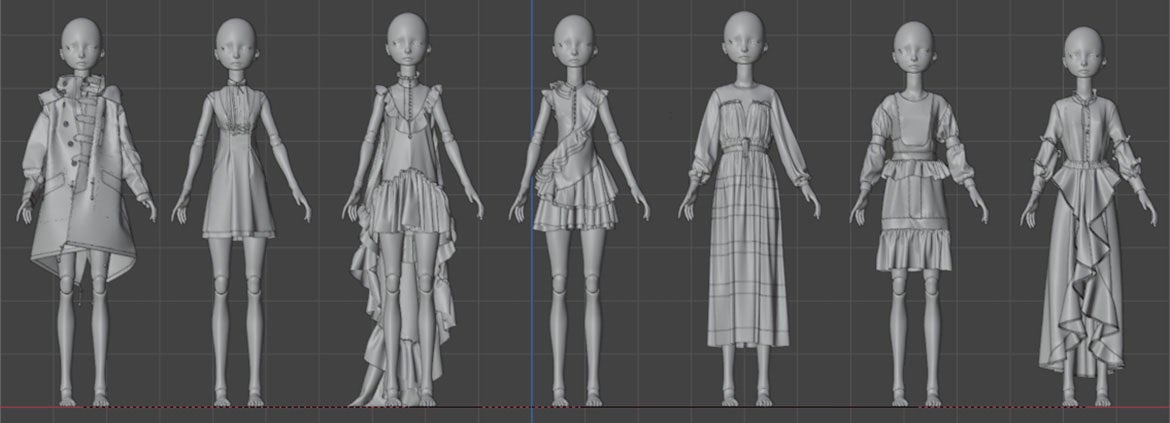Click the seventh model's head
The width and height of the screenshot is (1170, 423).
point(1084,52)
